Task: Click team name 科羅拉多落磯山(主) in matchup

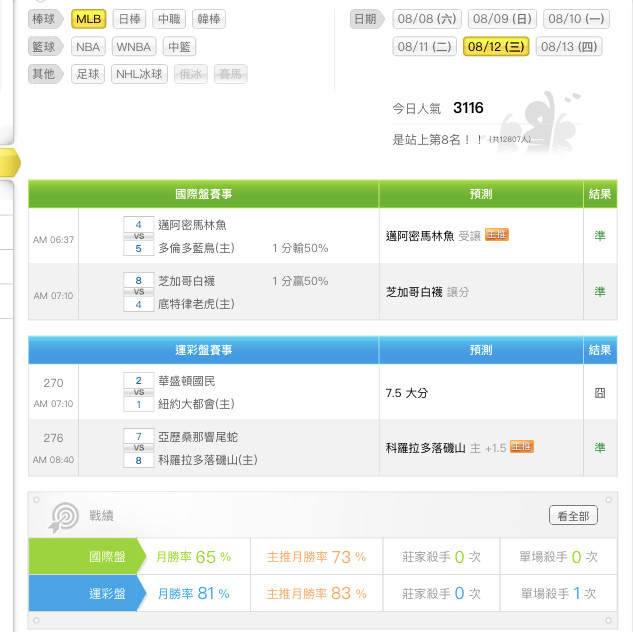Action: tap(208, 460)
